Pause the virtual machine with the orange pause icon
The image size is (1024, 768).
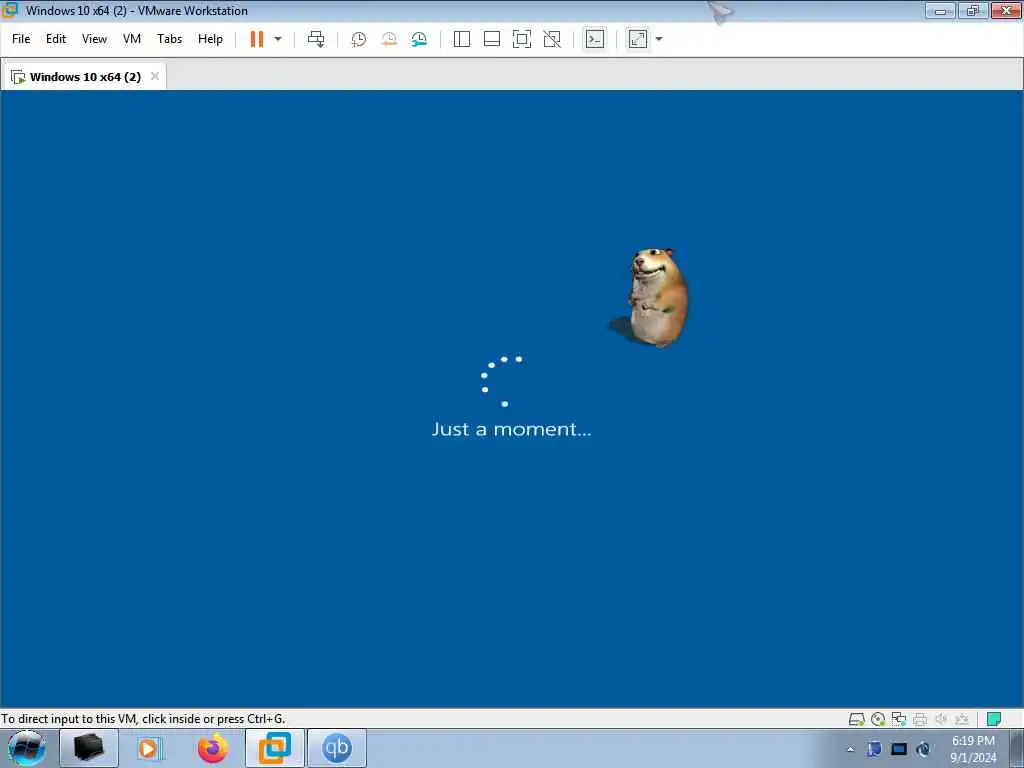pyautogui.click(x=257, y=39)
